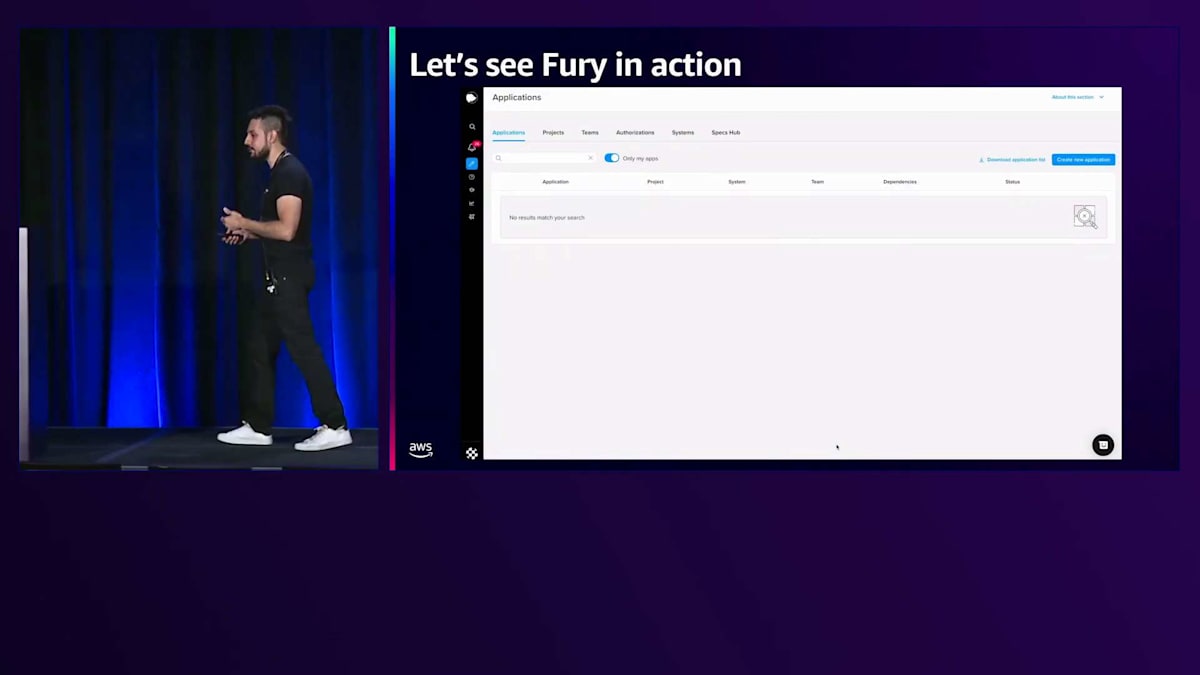Open the sidebar search magnifier icon

[472, 127]
